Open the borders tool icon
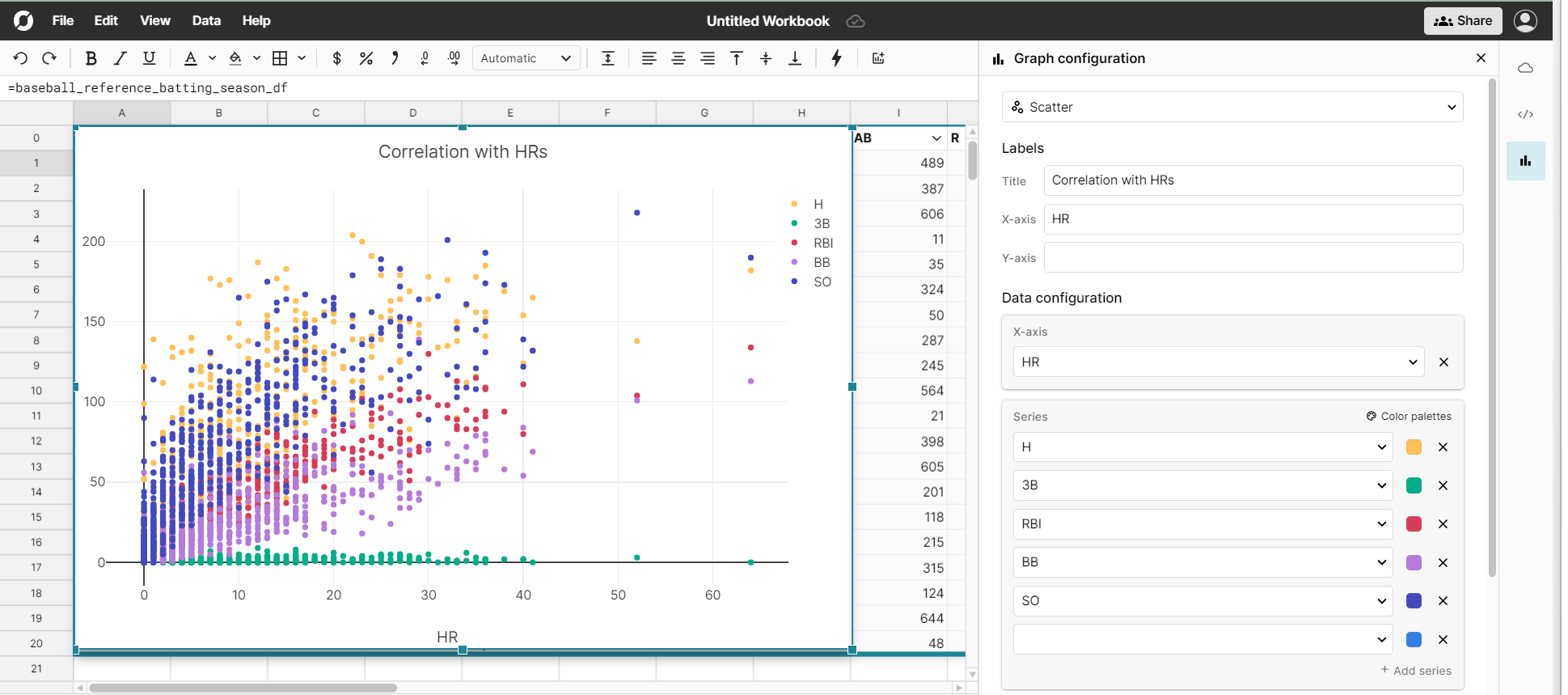Image resolution: width=1568 pixels, height=695 pixels. point(280,58)
